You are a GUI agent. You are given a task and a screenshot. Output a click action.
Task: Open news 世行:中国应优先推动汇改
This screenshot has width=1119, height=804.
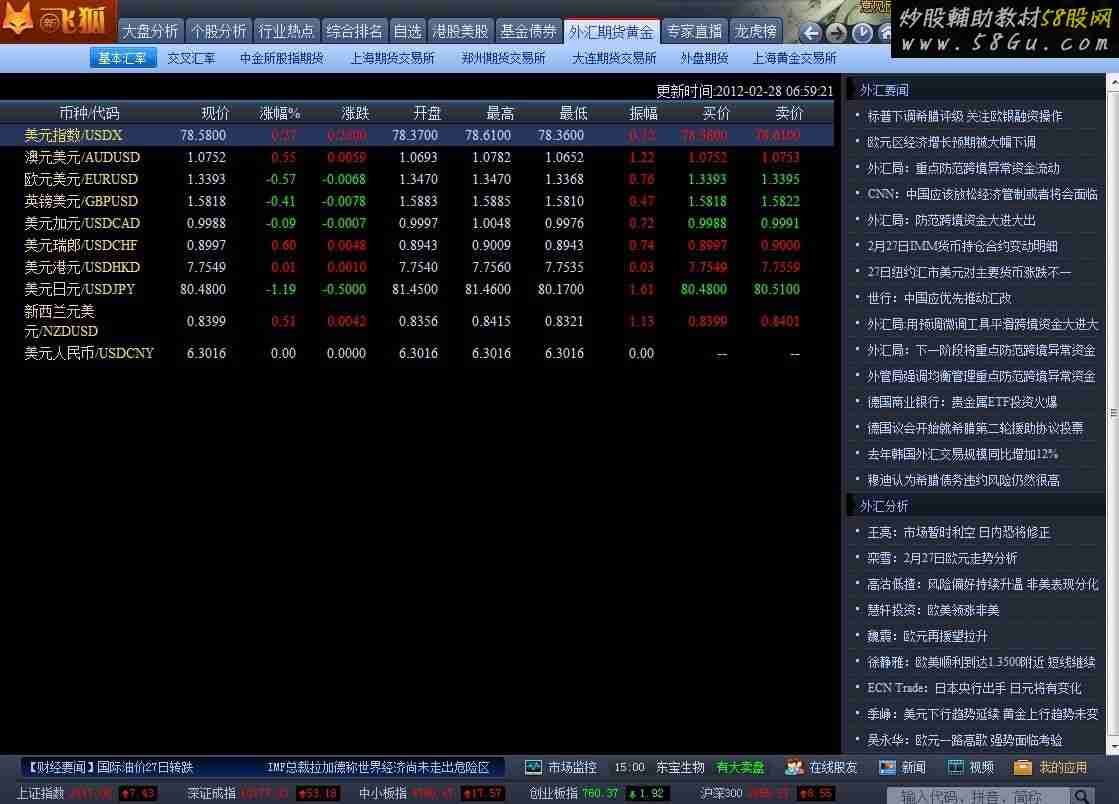pos(938,298)
